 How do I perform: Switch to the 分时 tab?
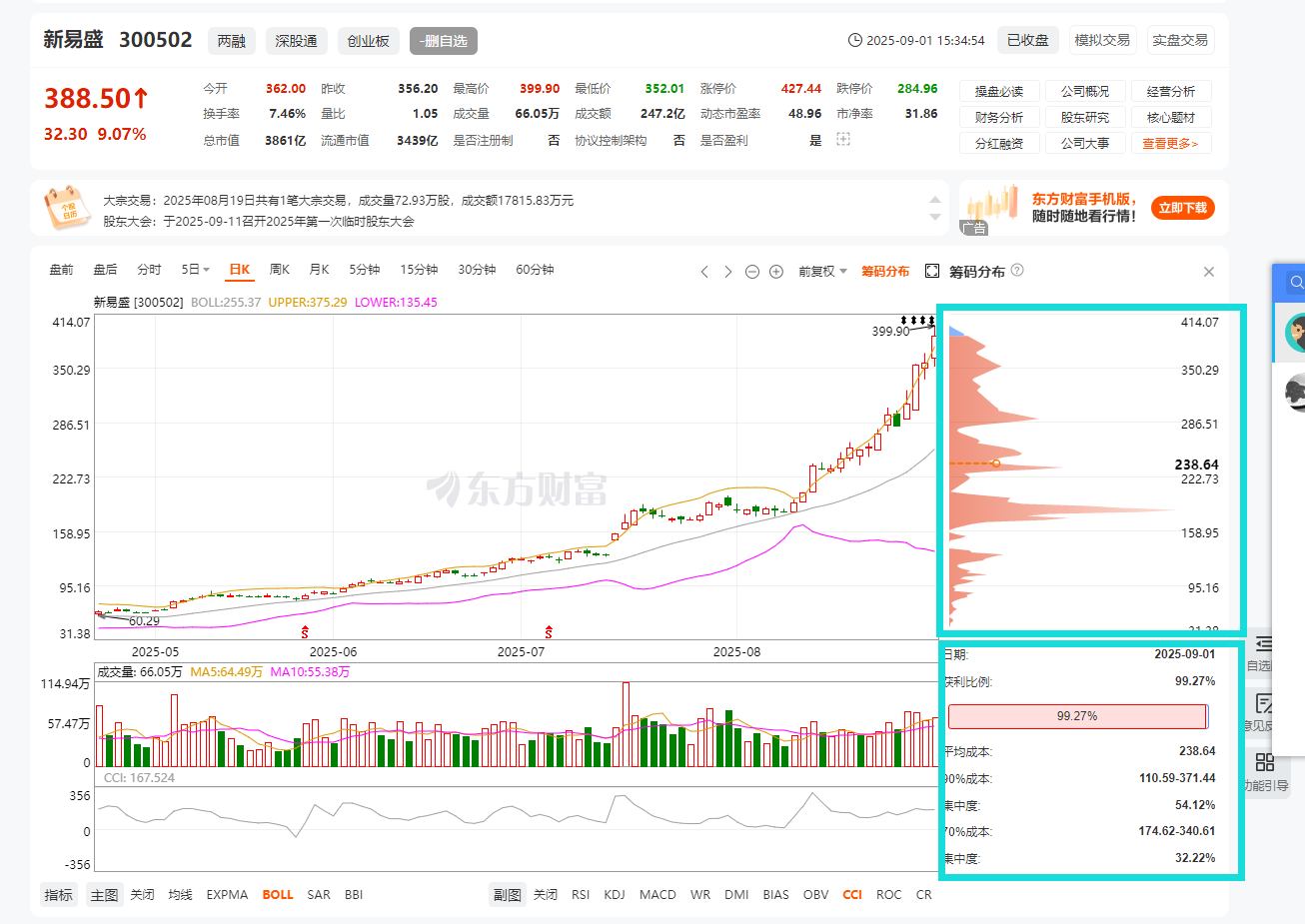point(149,270)
